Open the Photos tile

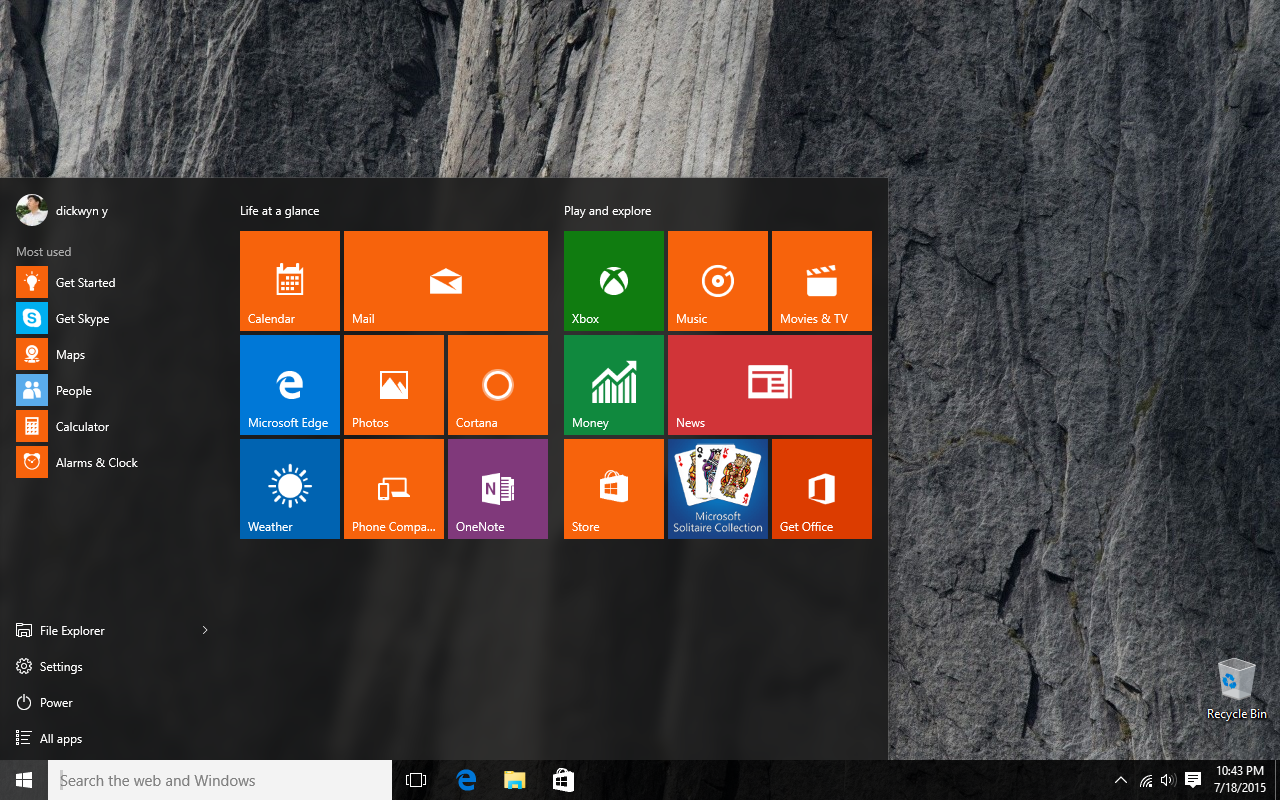[x=394, y=385]
